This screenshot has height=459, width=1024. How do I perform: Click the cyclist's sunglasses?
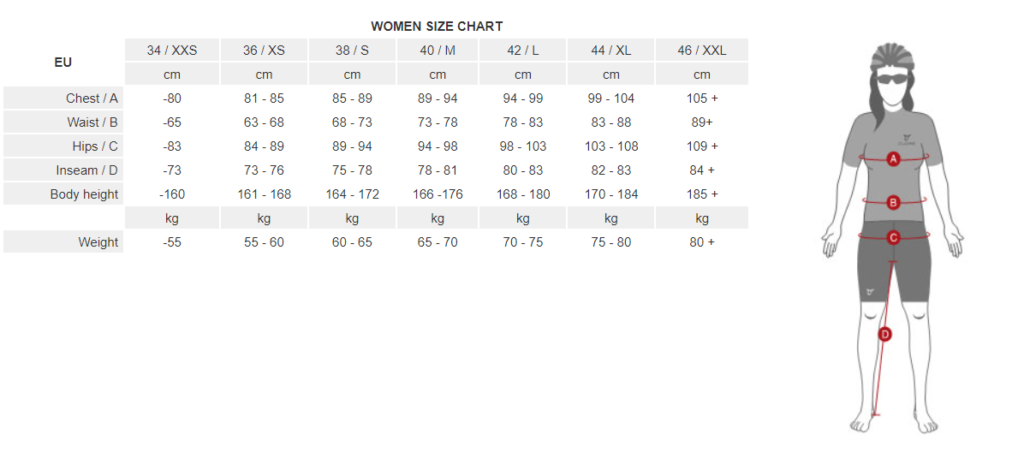[x=893, y=80]
